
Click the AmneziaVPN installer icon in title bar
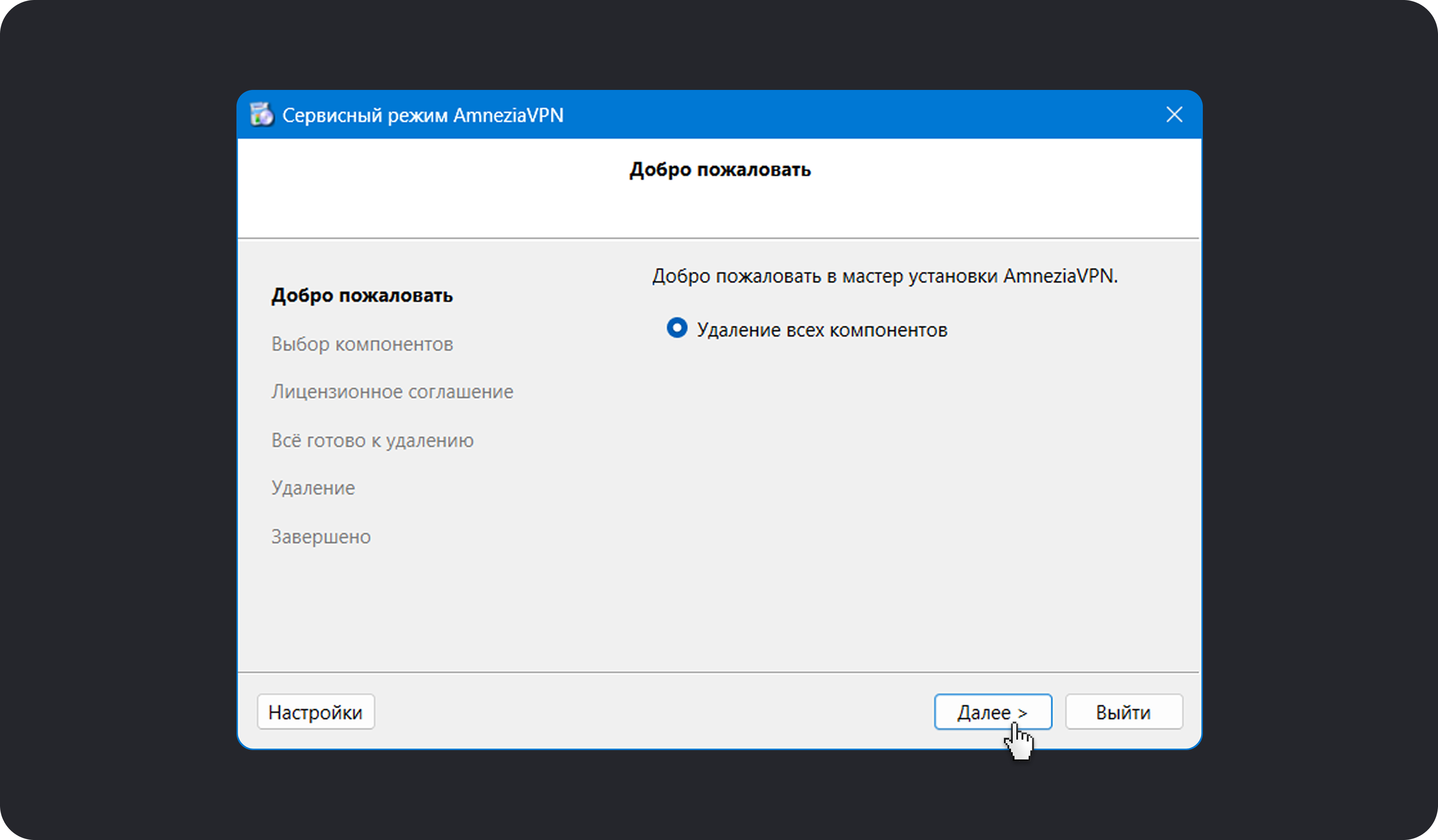[x=262, y=115]
